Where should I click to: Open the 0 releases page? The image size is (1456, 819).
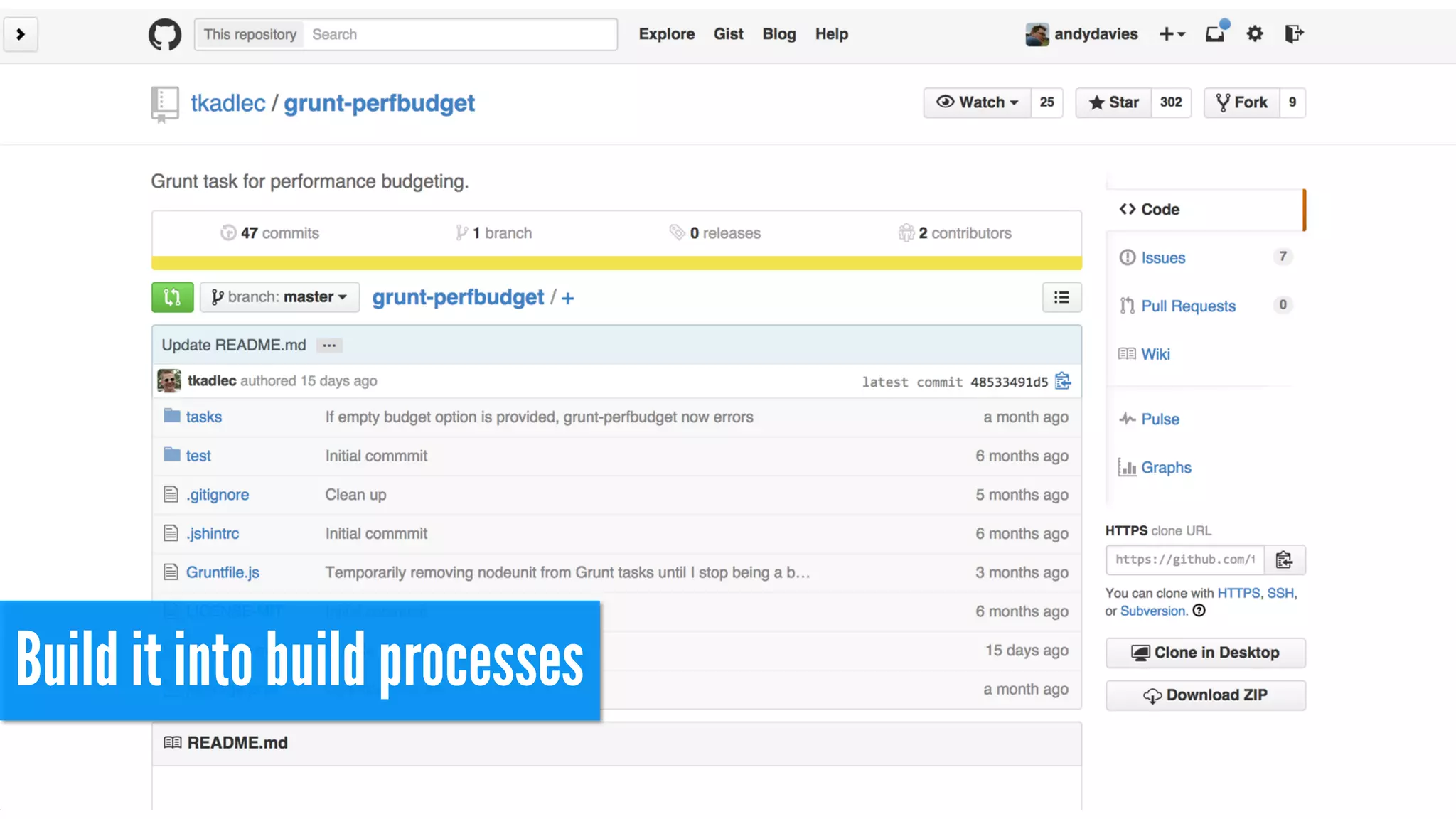pos(714,233)
